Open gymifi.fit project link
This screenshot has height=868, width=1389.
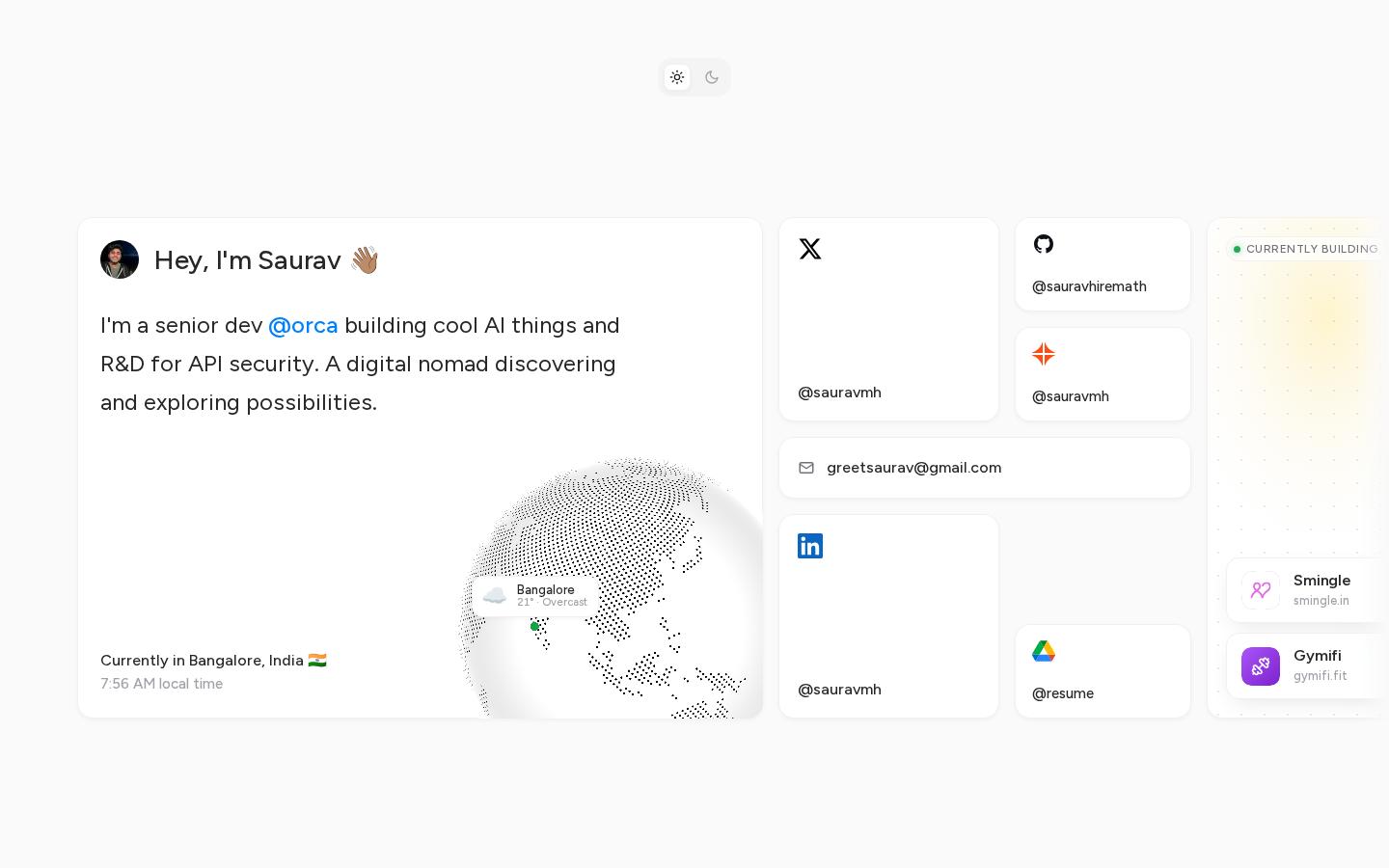pyautogui.click(x=1321, y=676)
